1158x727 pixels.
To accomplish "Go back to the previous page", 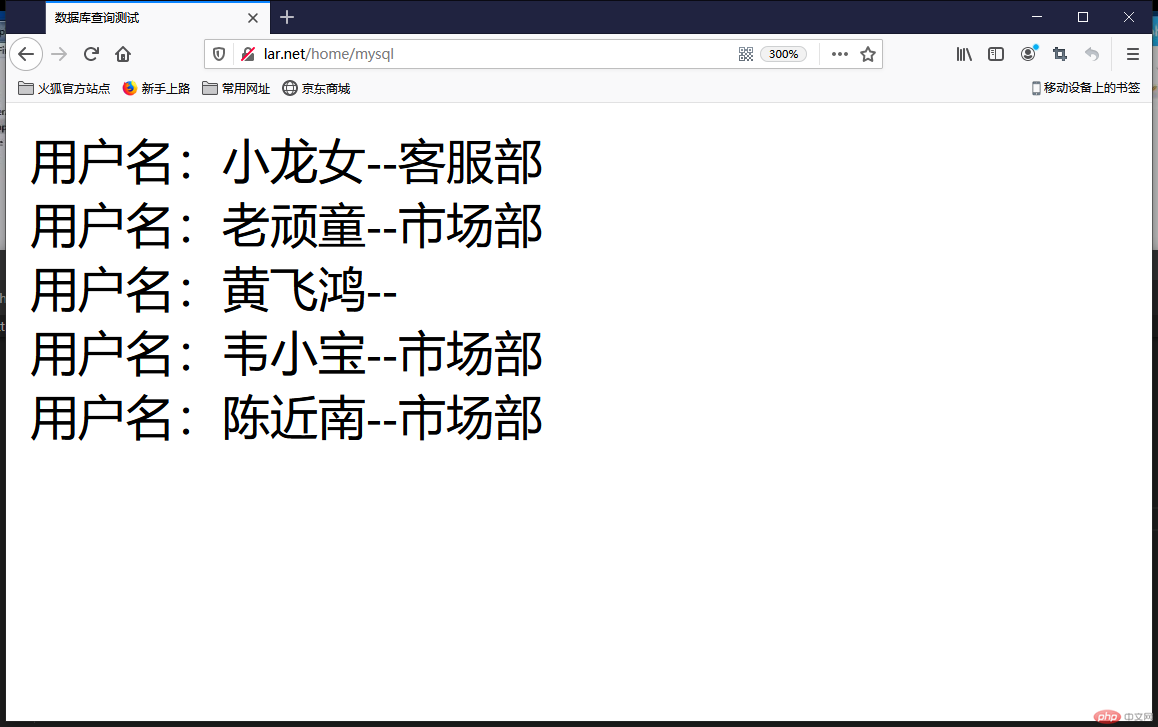I will click(x=26, y=54).
